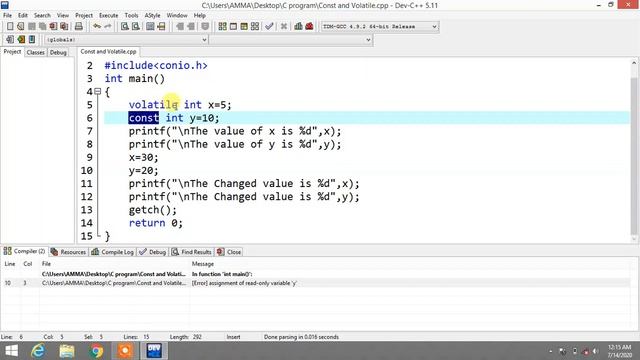Click the Close bottom panel tab

[x=229, y=252]
